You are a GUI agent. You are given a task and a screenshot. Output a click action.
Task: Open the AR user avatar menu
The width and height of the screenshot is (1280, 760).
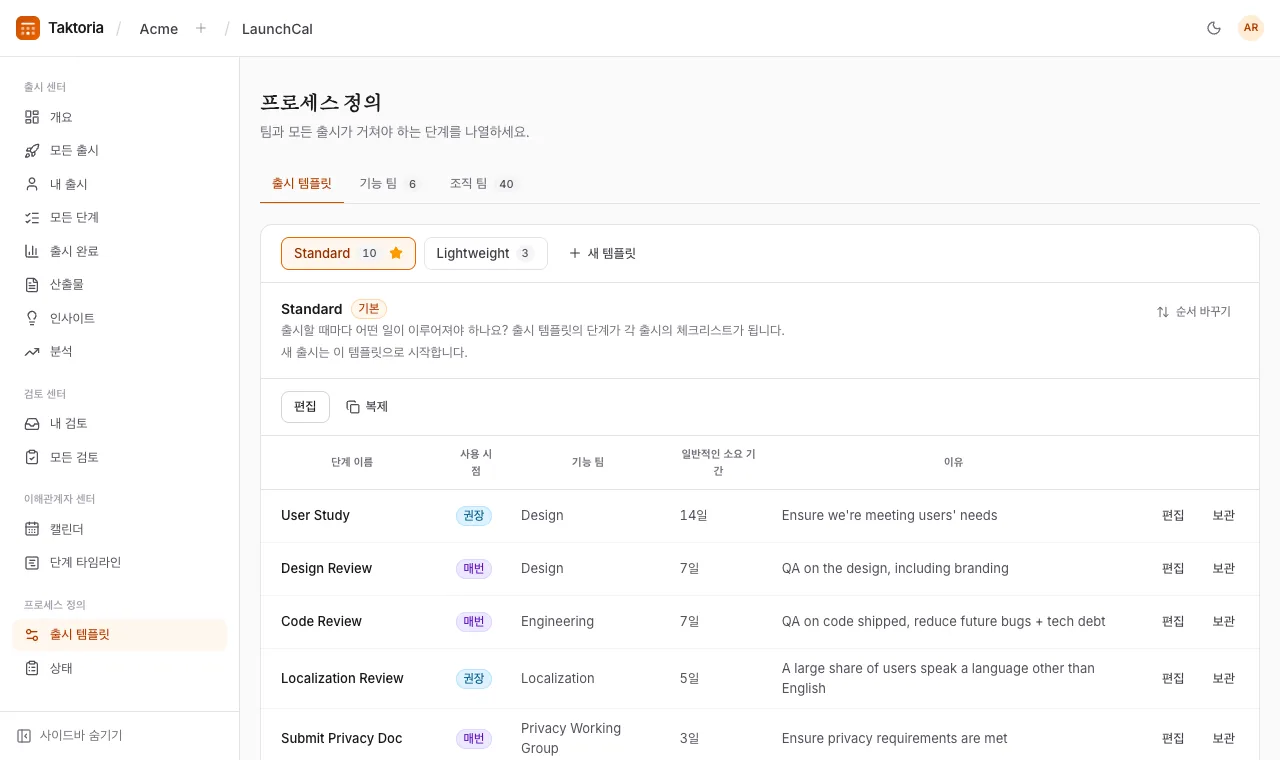pos(1251,28)
